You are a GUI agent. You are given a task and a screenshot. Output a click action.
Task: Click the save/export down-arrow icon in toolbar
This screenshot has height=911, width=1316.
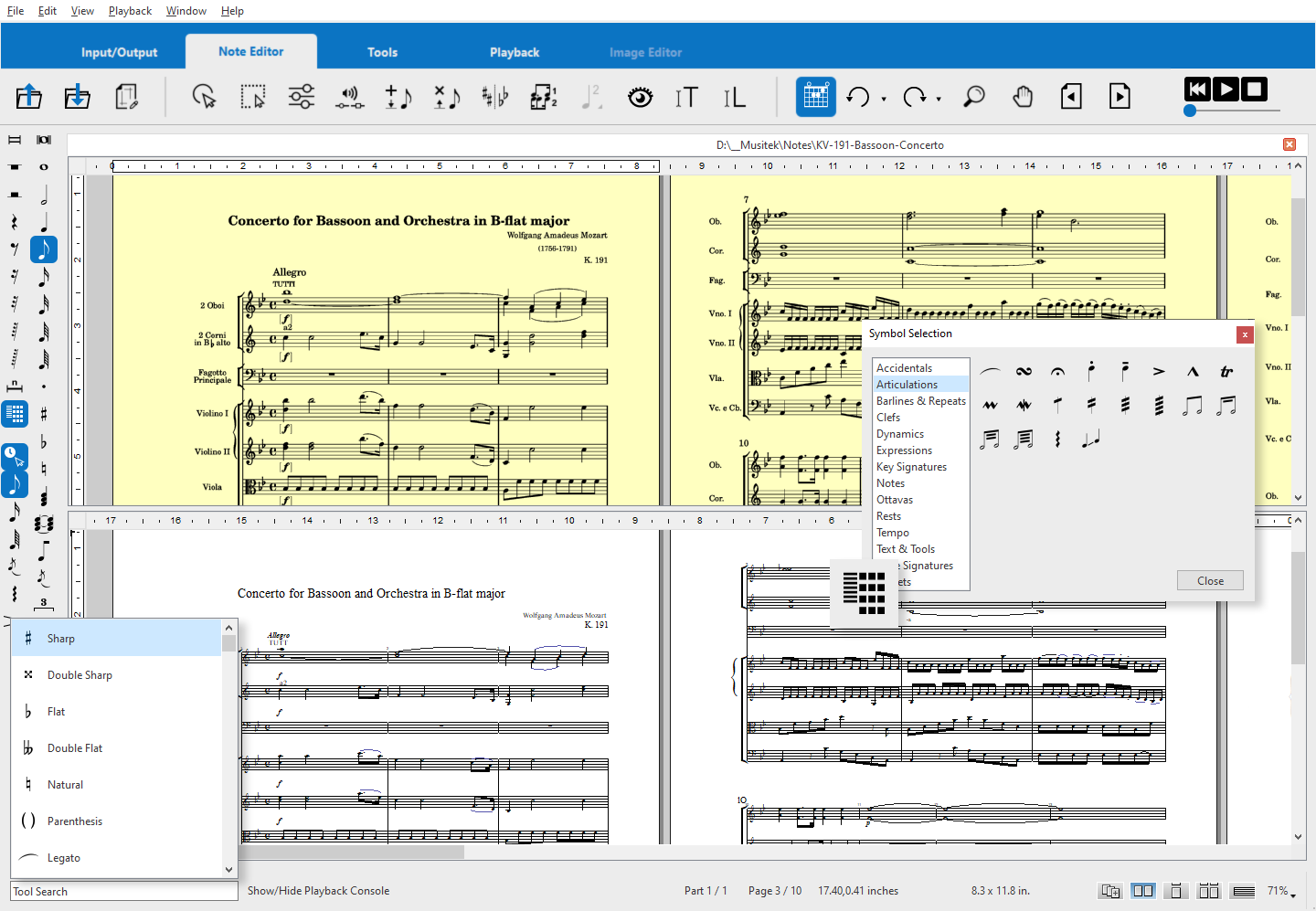point(78,96)
